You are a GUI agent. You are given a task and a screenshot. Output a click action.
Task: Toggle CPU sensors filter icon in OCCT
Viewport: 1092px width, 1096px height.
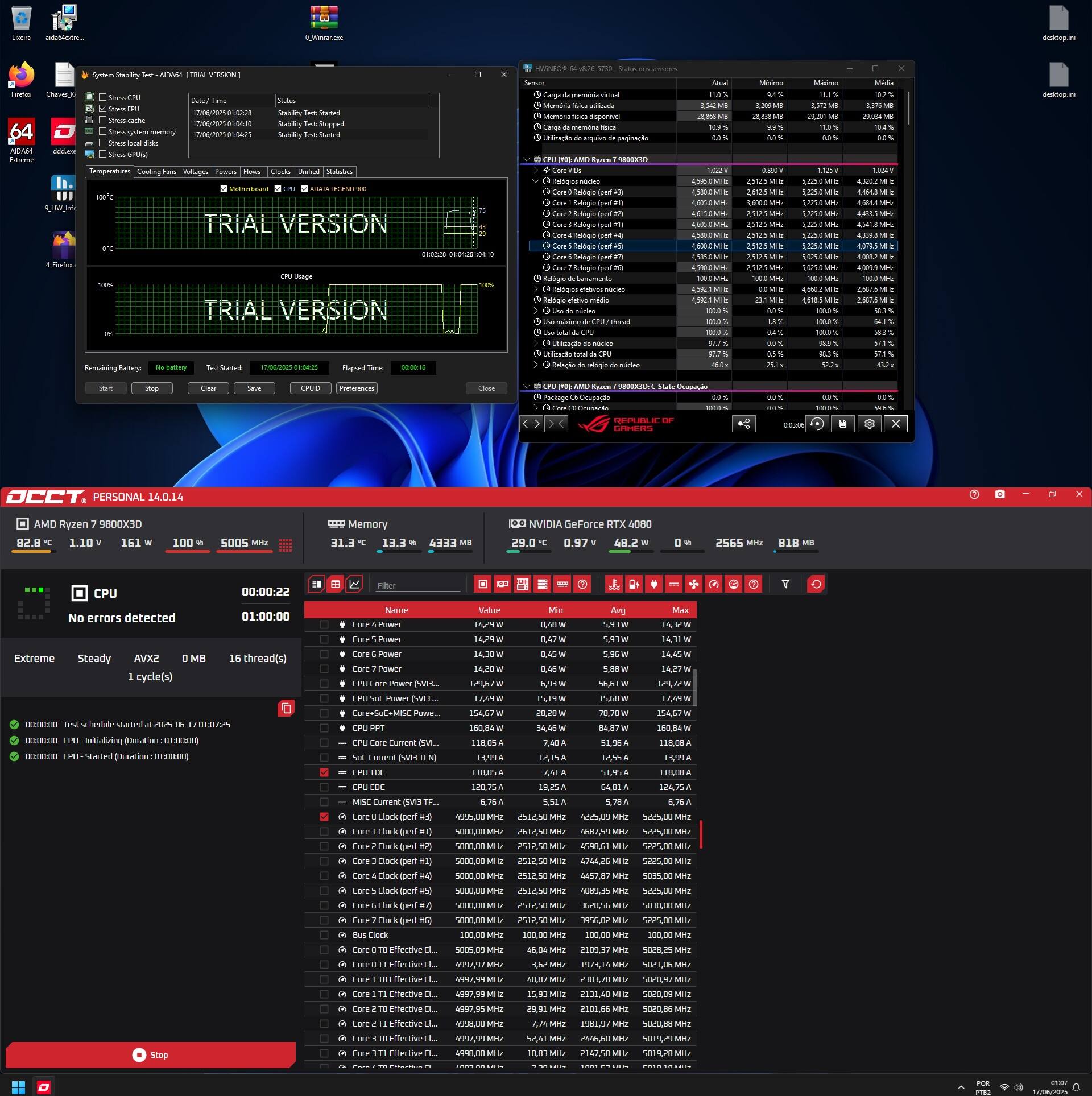pos(483,584)
